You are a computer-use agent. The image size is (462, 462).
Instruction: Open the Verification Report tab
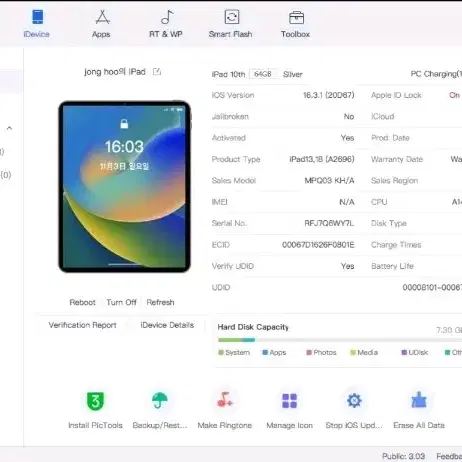[x=82, y=325]
